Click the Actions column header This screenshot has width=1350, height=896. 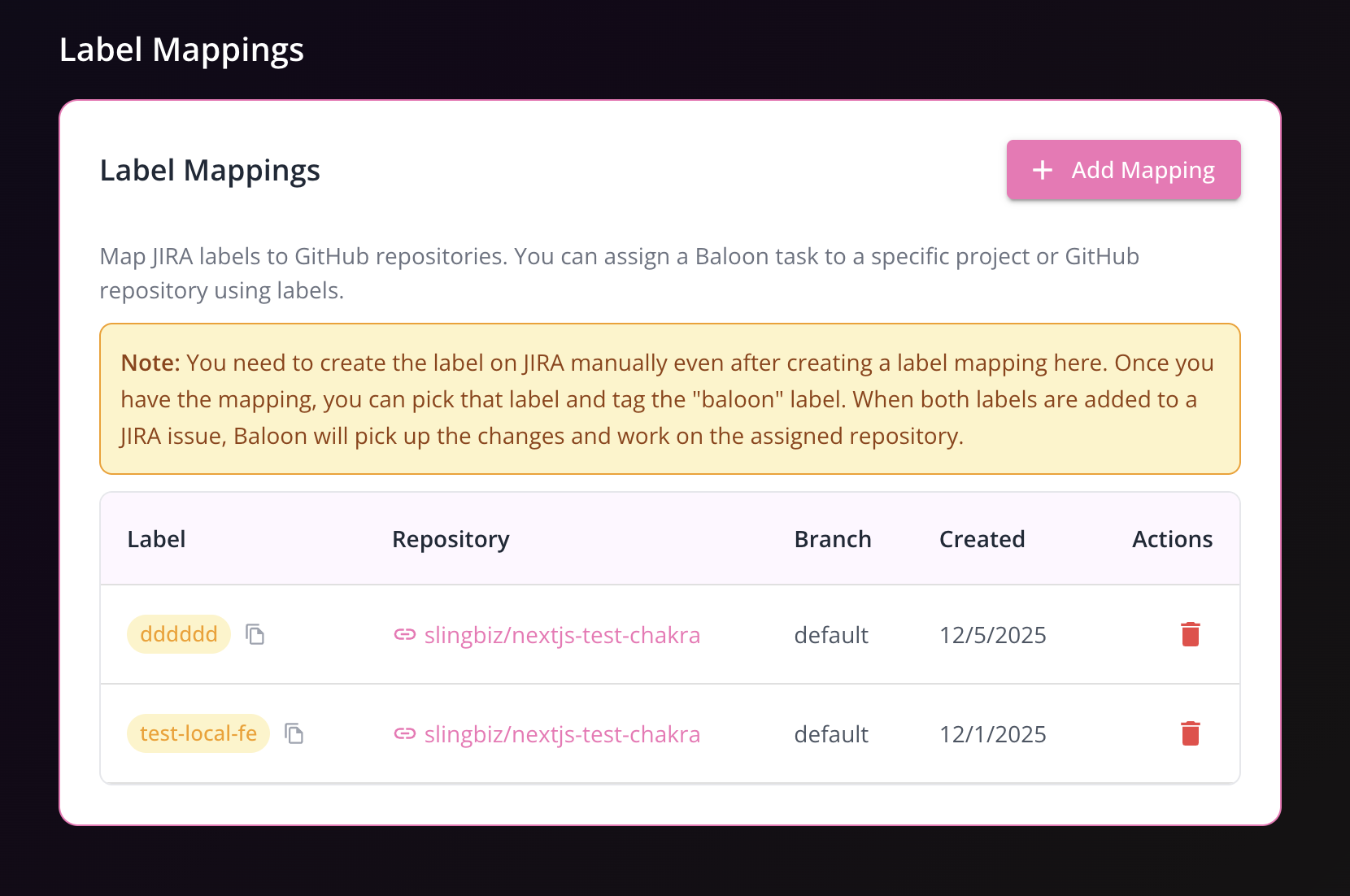click(1172, 538)
